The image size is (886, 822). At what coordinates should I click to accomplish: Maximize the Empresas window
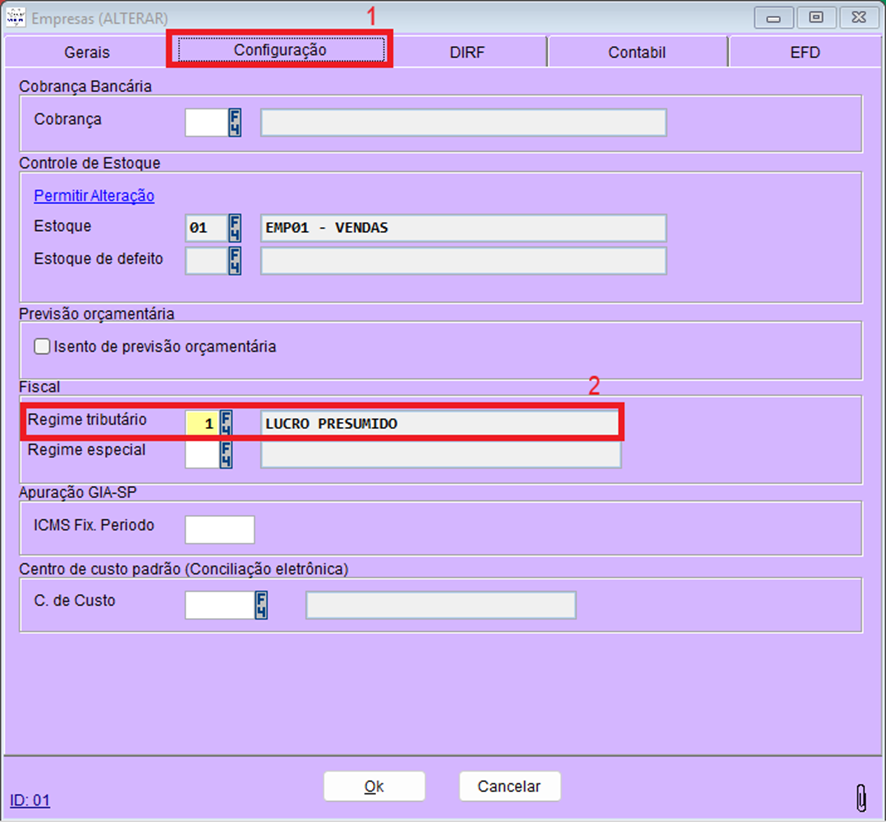click(816, 18)
